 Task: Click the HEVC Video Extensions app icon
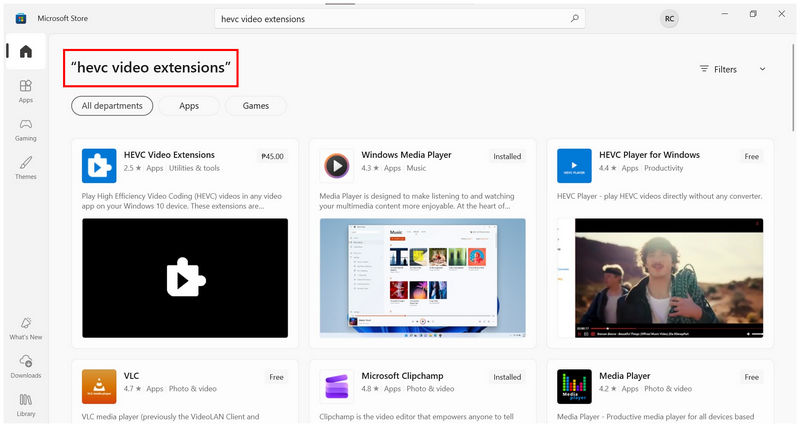(x=99, y=166)
